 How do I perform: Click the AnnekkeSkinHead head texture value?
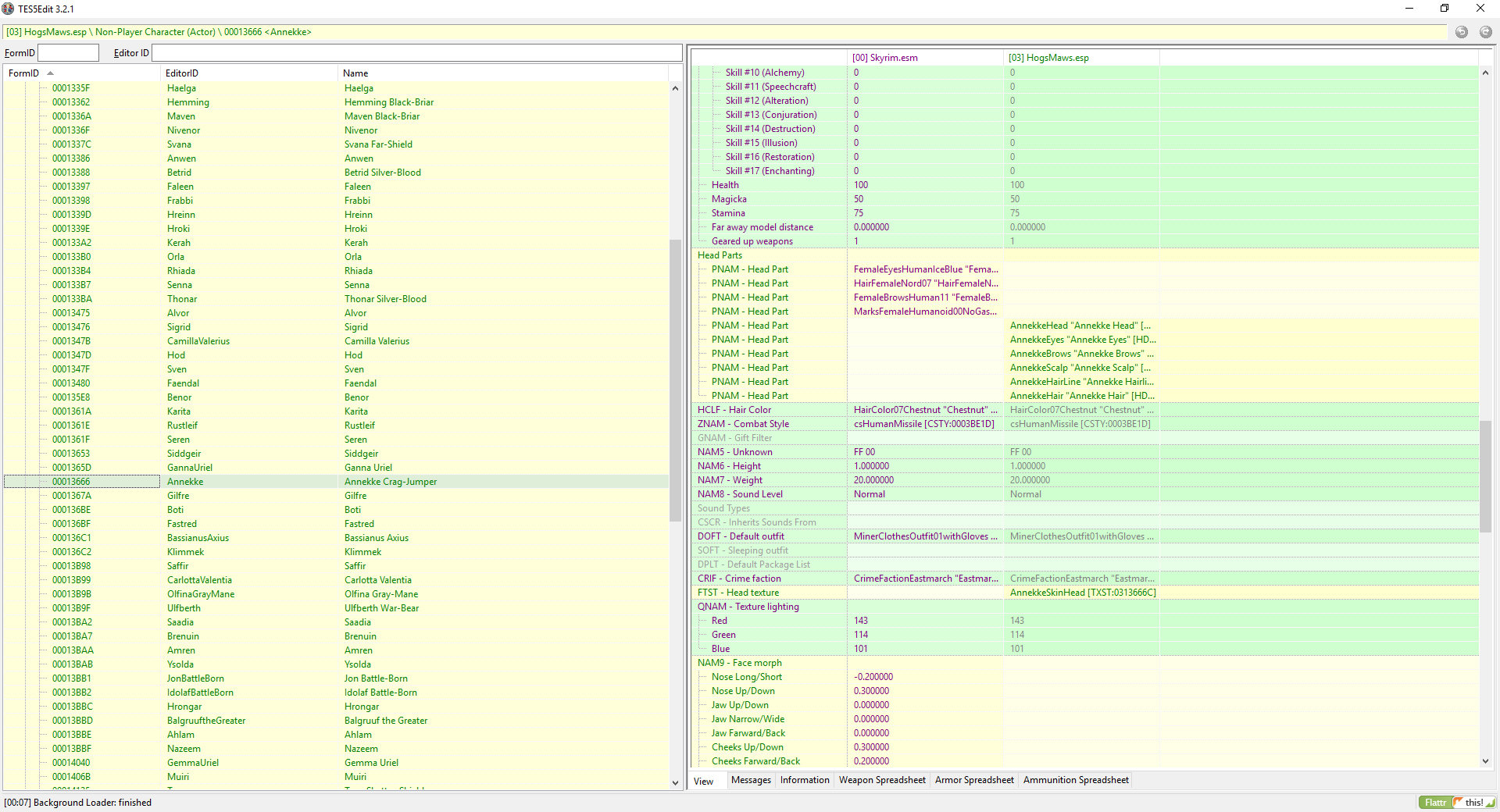pyautogui.click(x=1083, y=593)
